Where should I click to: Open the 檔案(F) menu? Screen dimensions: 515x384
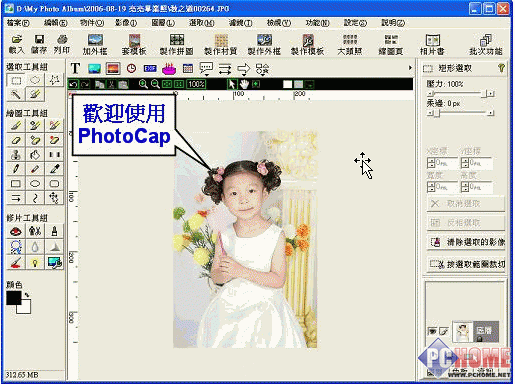(x=18, y=23)
